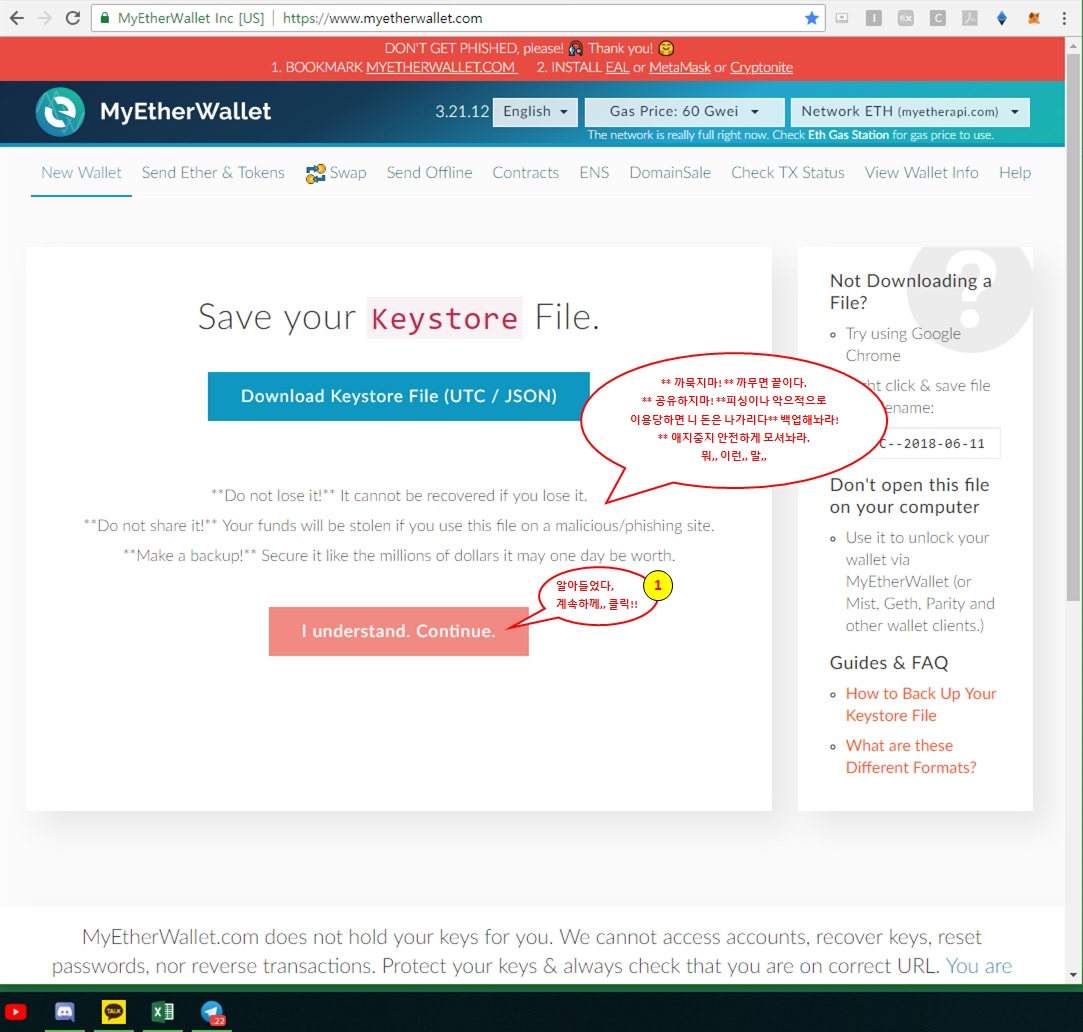Open Chrome three-dot menu

point(1064,19)
